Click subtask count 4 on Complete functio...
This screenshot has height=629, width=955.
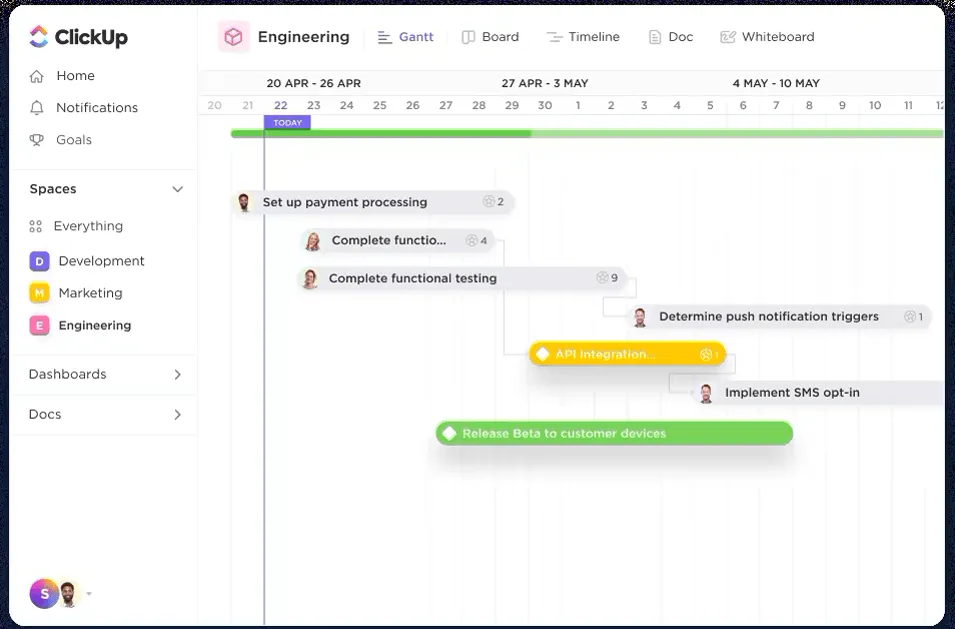coord(477,241)
